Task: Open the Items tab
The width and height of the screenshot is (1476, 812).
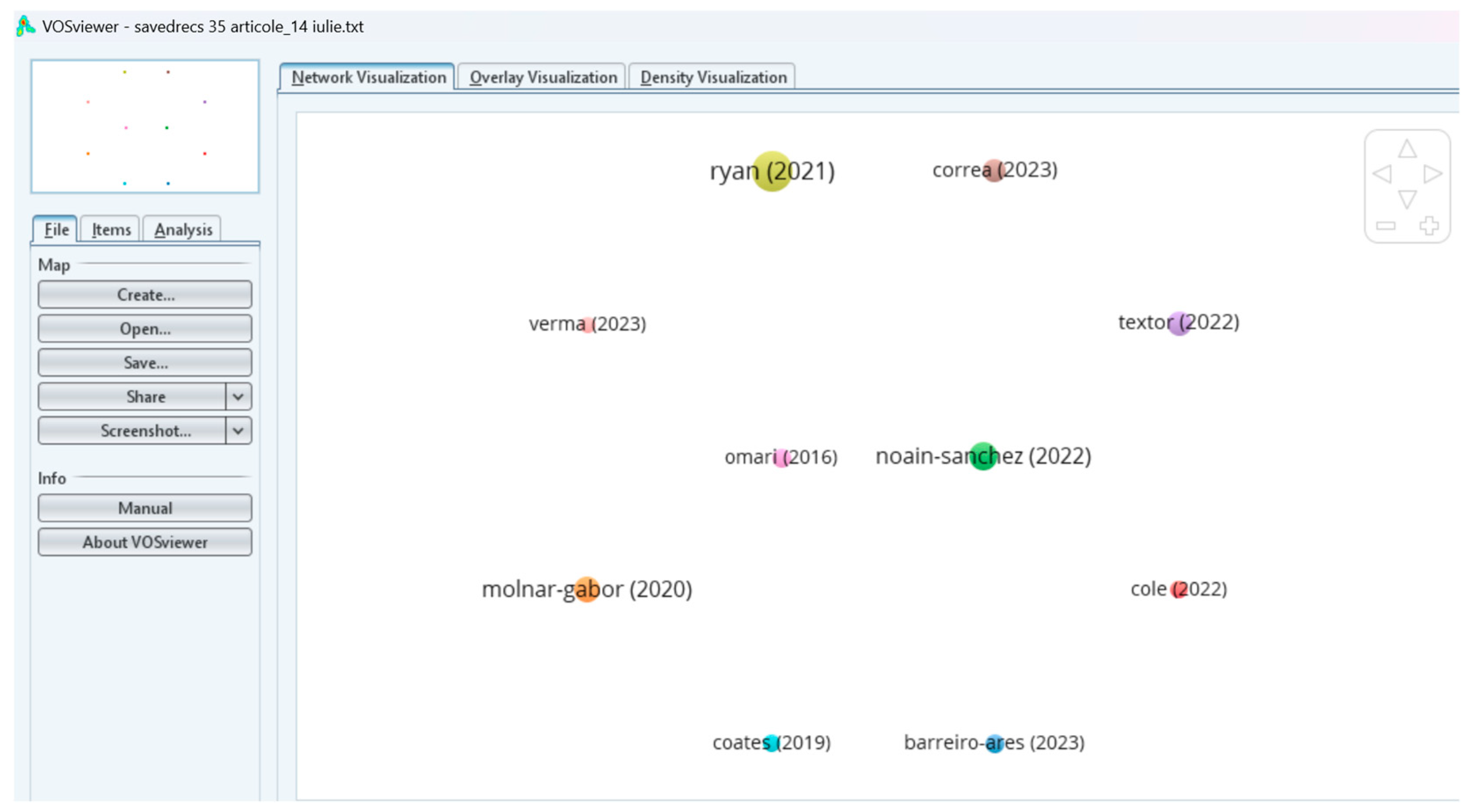Action: (111, 230)
